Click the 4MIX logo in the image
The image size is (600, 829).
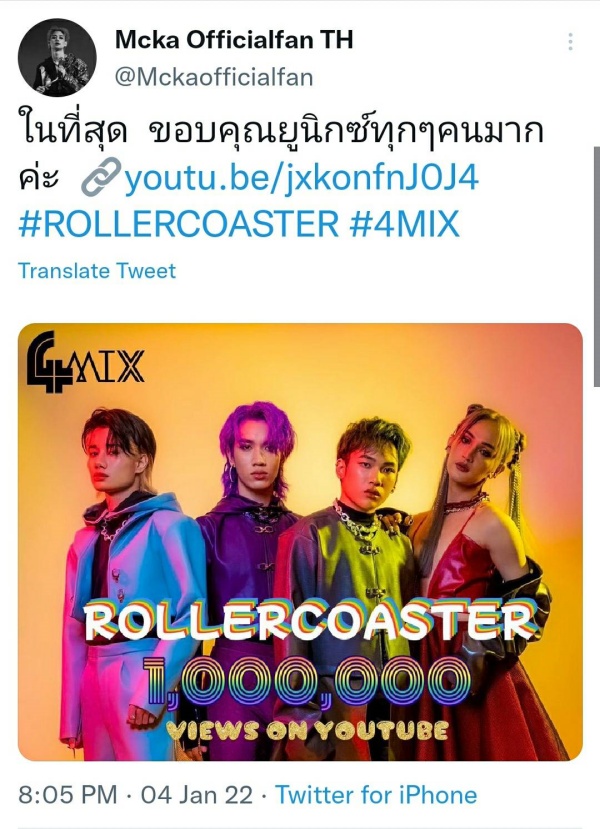(86, 362)
